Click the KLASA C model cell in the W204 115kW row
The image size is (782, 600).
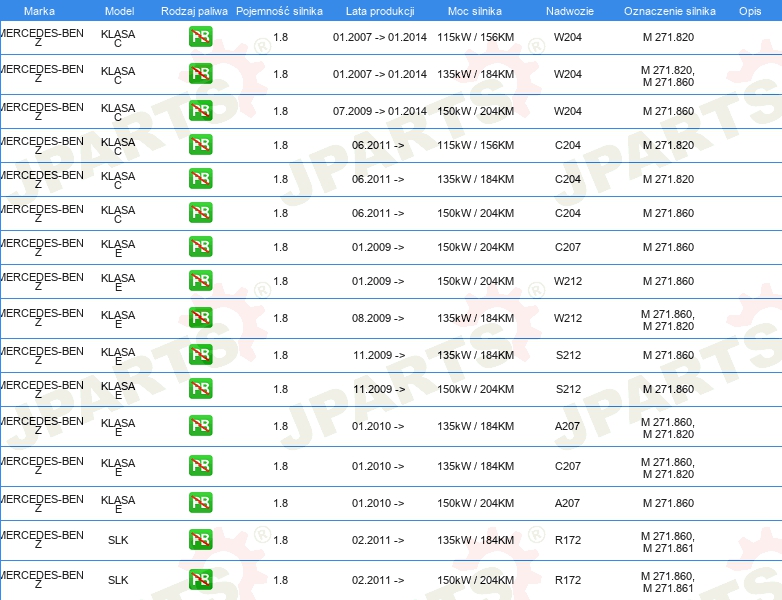coord(118,38)
